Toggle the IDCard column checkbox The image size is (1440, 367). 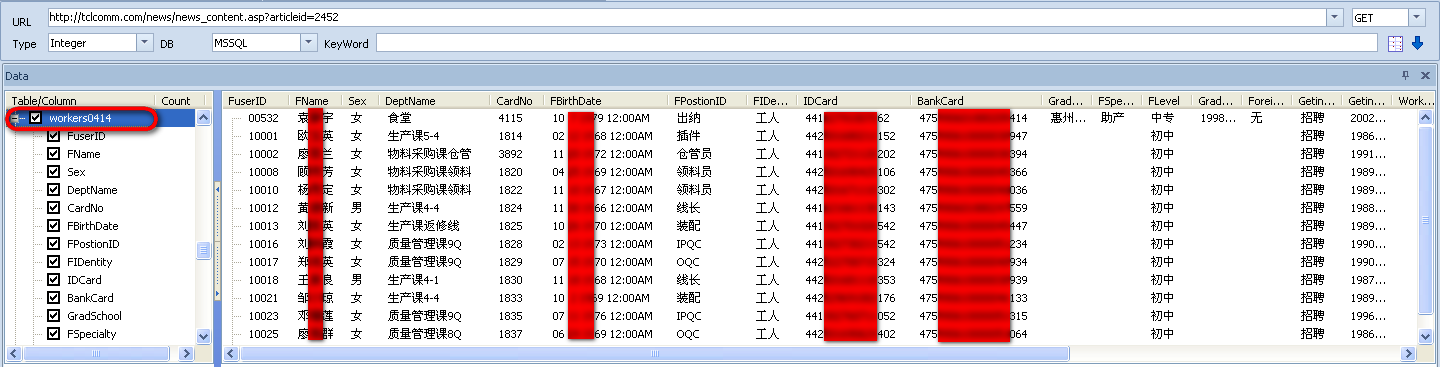click(x=54, y=280)
